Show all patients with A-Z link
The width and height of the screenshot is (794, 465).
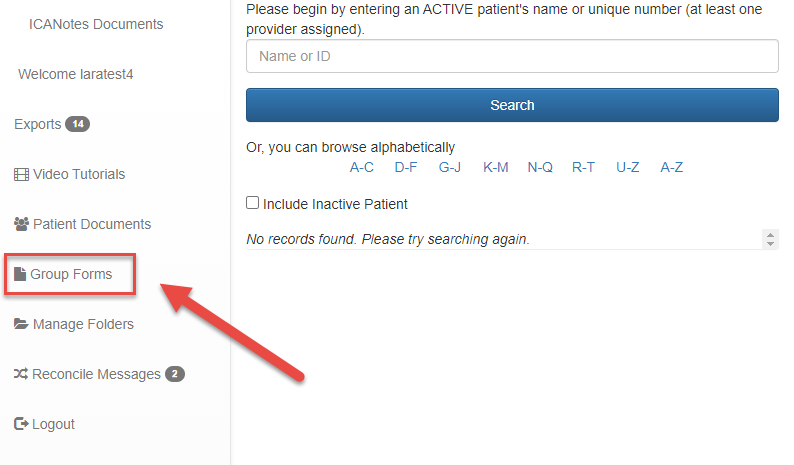pyautogui.click(x=672, y=167)
